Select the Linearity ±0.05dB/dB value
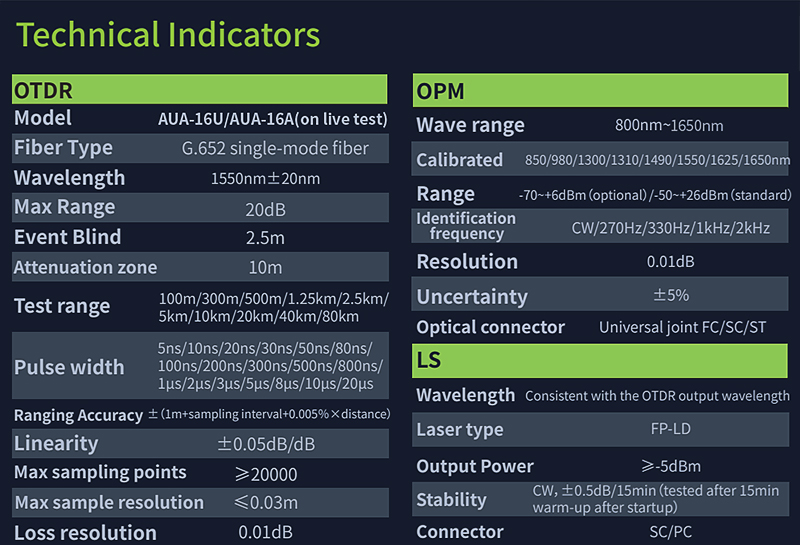 coord(265,444)
